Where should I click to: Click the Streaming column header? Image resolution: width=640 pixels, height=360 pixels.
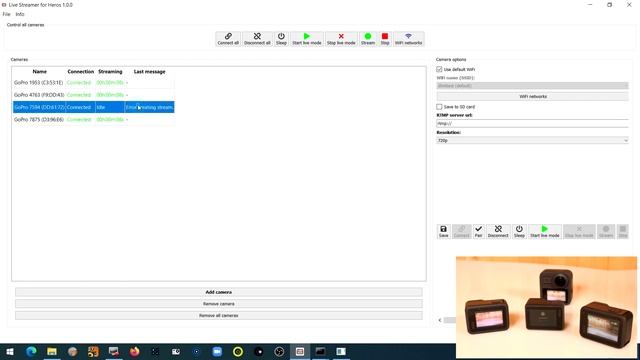point(110,71)
